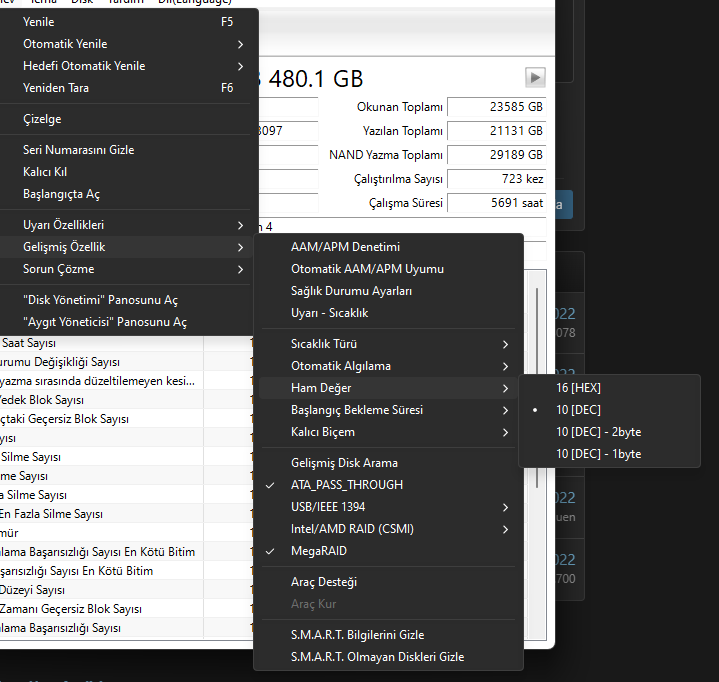The height and width of the screenshot is (682, 719).
Task: Open Araç Desteği entry
Action: (388, 582)
